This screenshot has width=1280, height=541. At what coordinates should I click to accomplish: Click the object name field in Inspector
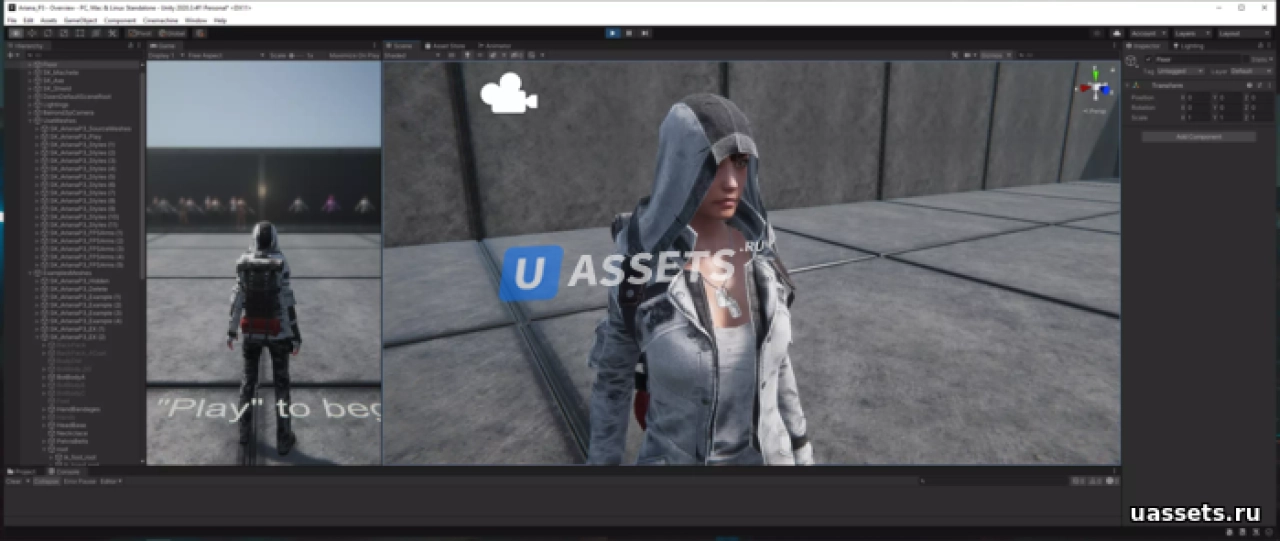(1197, 59)
